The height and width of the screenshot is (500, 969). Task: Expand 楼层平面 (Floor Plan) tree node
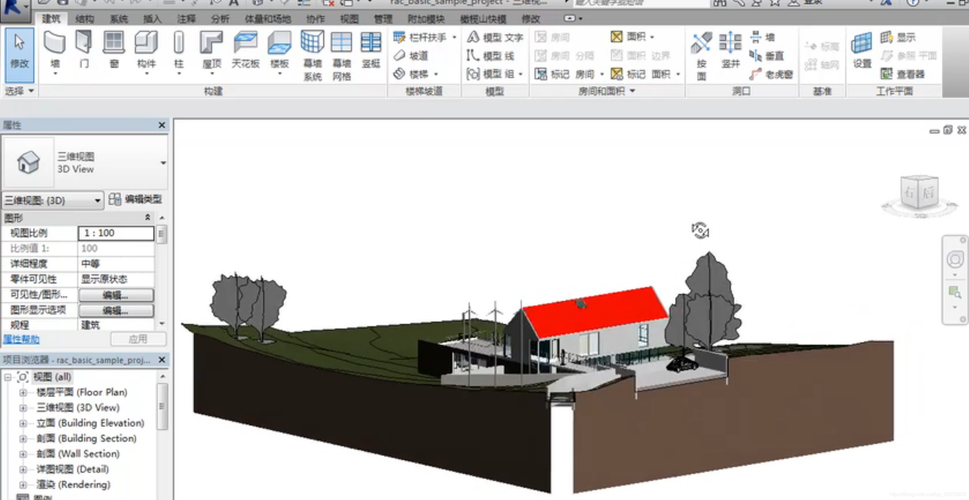click(x=23, y=393)
